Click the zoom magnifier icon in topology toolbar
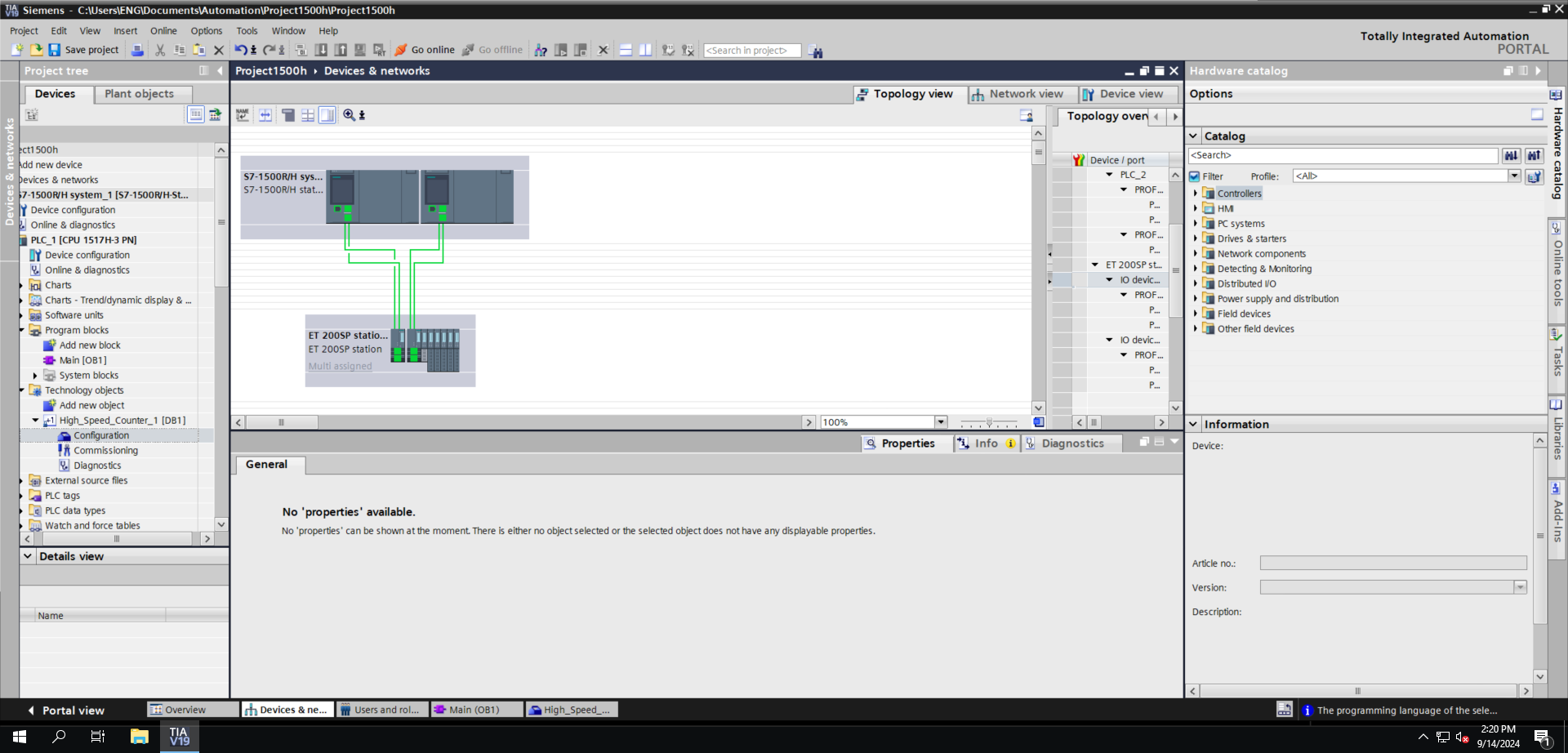This screenshot has height=753, width=1568. [349, 115]
